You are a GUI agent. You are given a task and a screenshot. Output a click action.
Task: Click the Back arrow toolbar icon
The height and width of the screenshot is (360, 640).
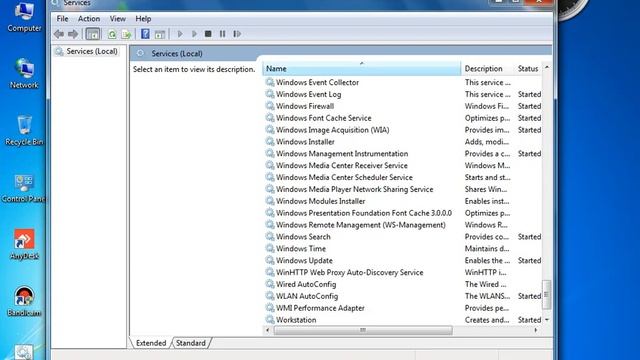point(59,34)
